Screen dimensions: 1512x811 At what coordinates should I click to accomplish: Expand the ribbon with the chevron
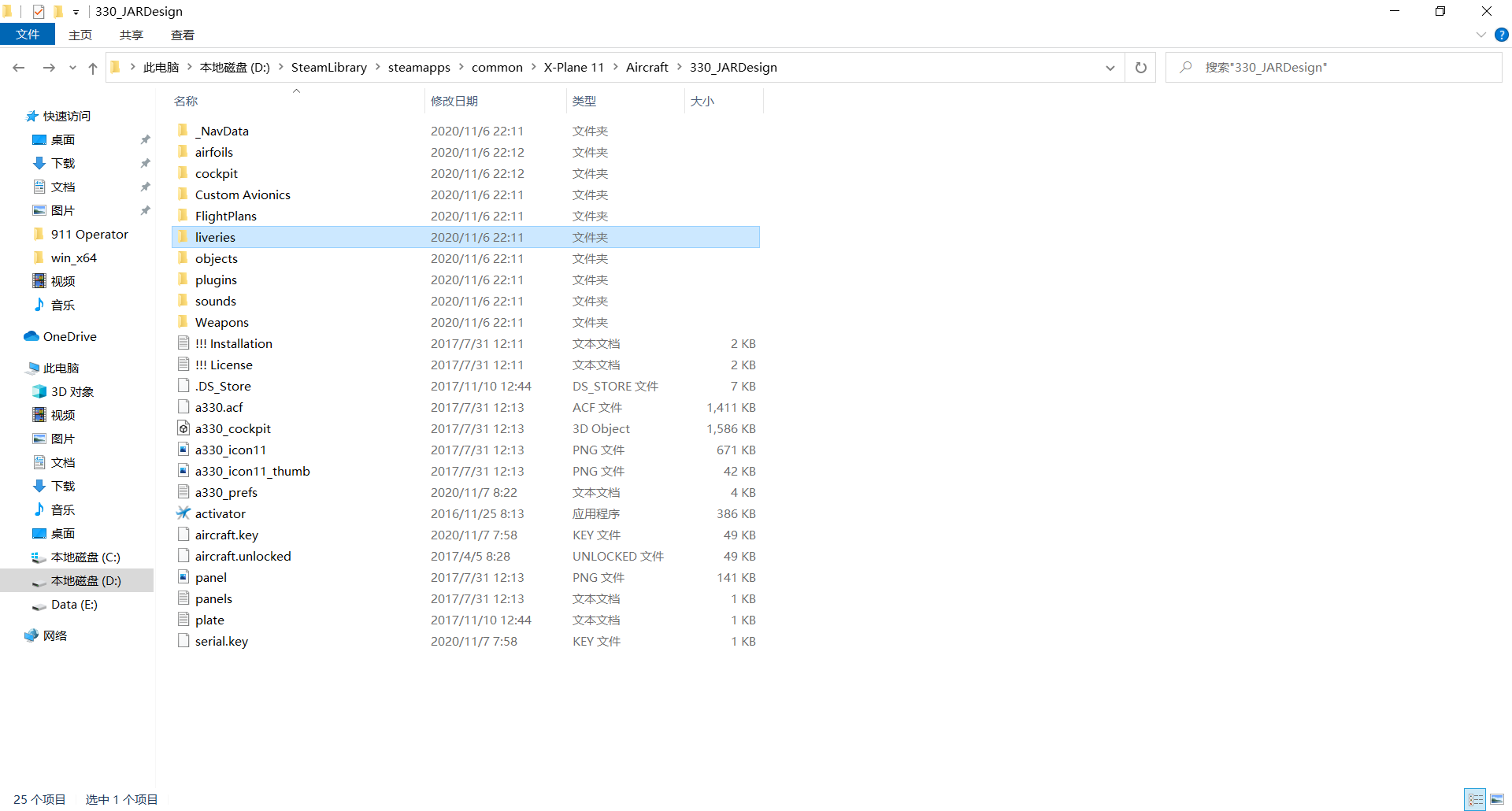(1480, 35)
